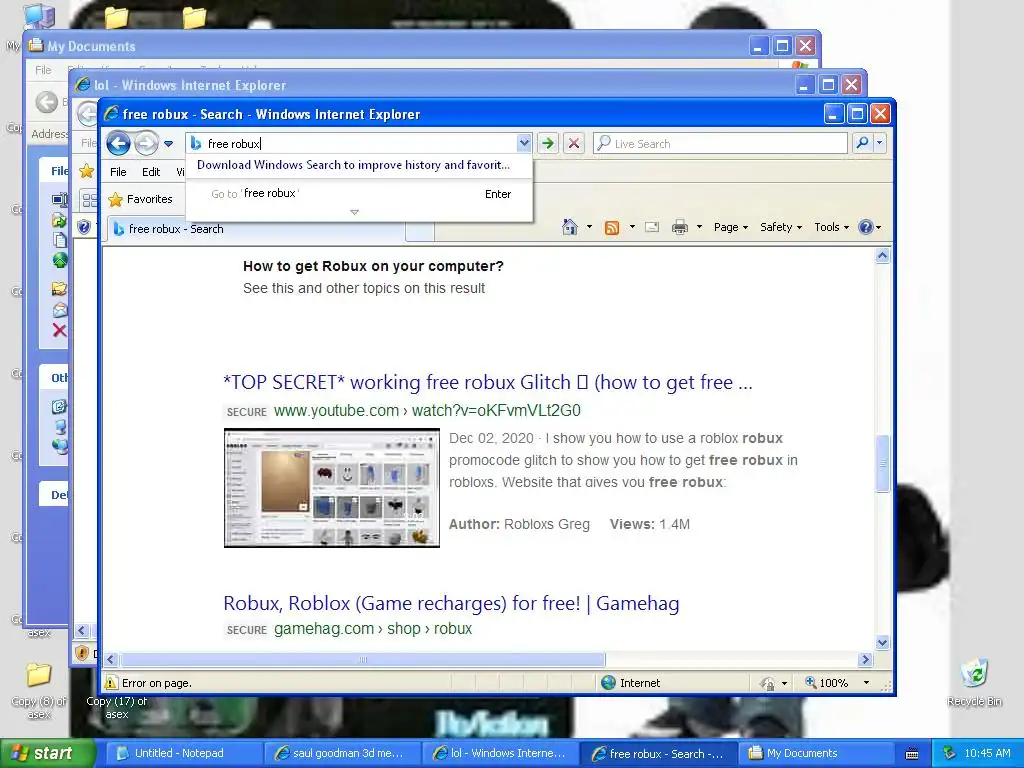Image resolution: width=1024 pixels, height=768 pixels.
Task: Open the Tools menu
Action: 831,227
